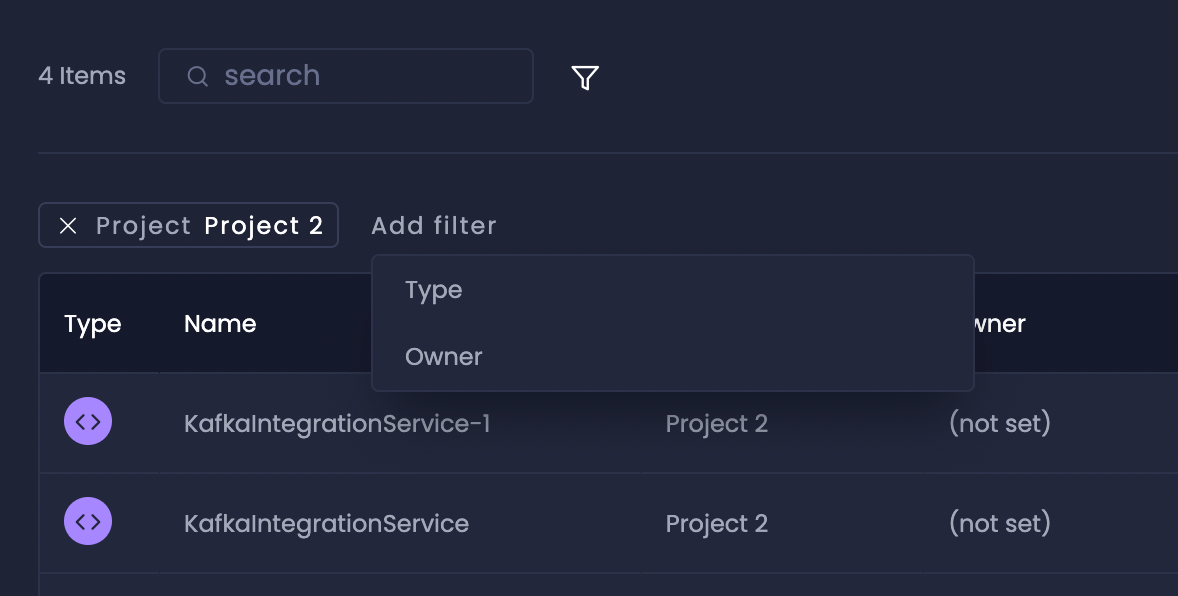Viewport: 1178px width, 596px height.
Task: Click Project 2 cell in KafkaIntegrationService row
Action: point(717,524)
